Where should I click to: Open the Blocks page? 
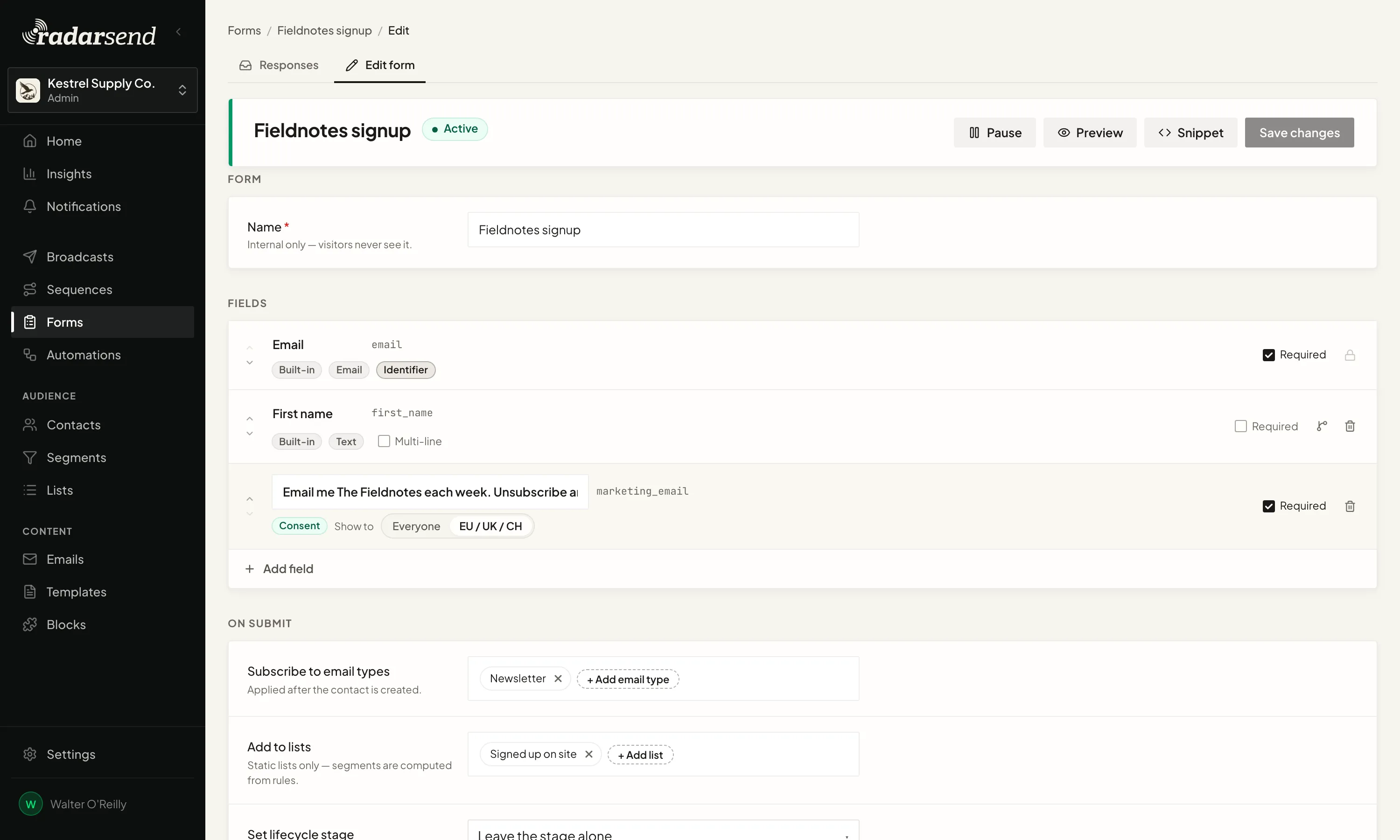coord(102,625)
